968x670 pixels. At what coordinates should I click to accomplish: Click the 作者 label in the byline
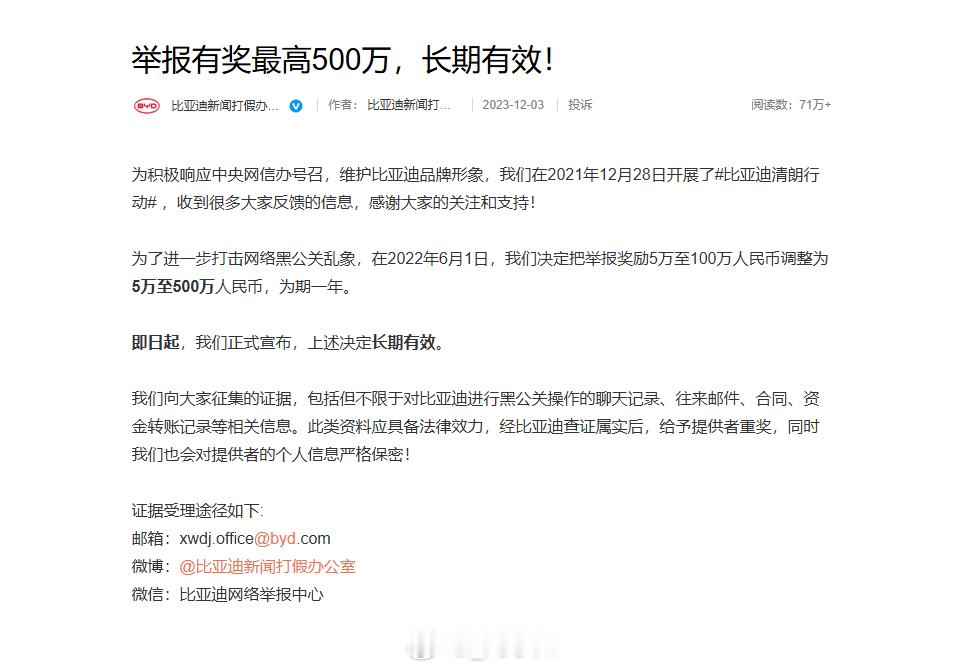click(x=340, y=105)
